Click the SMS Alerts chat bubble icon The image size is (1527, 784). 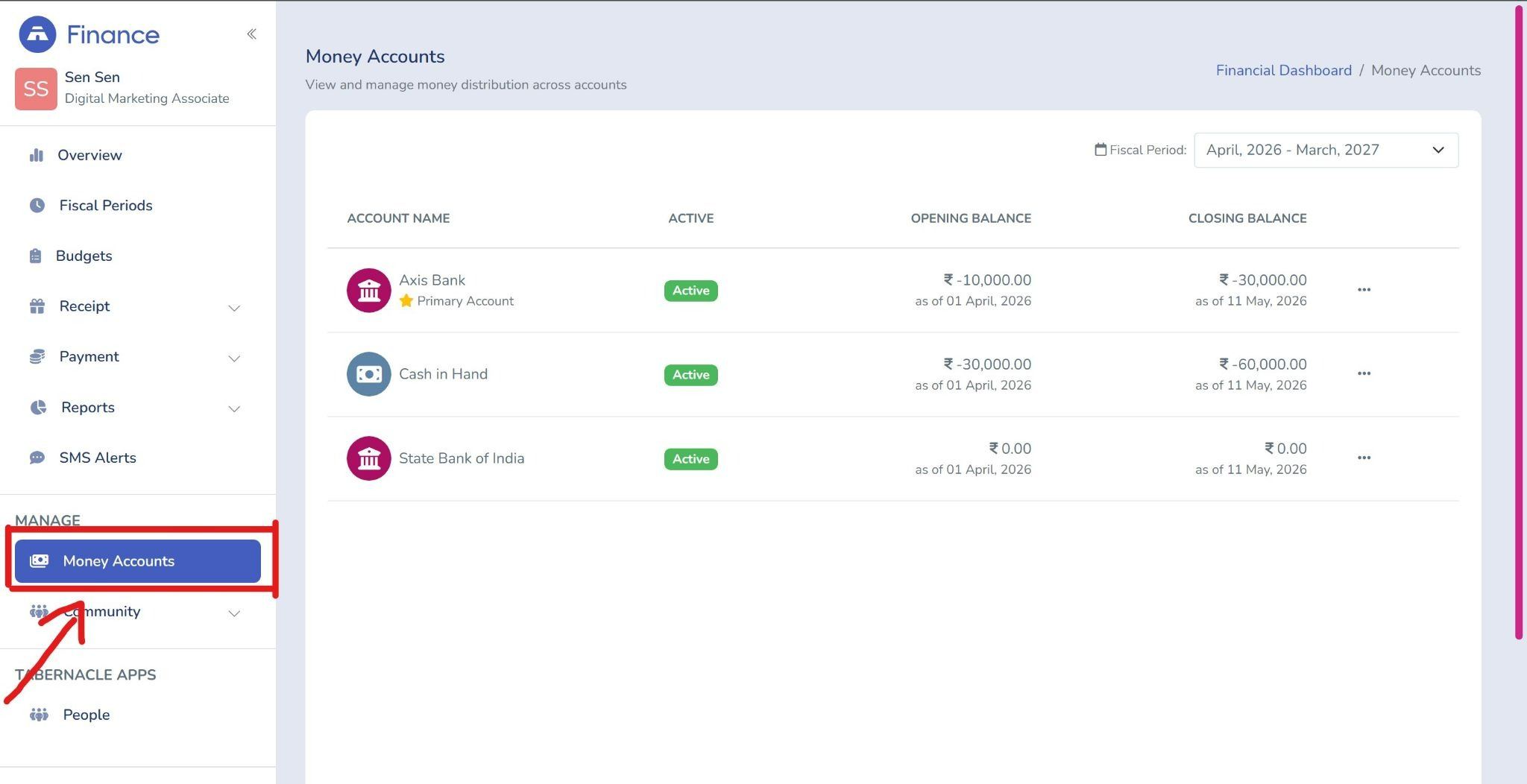37,458
